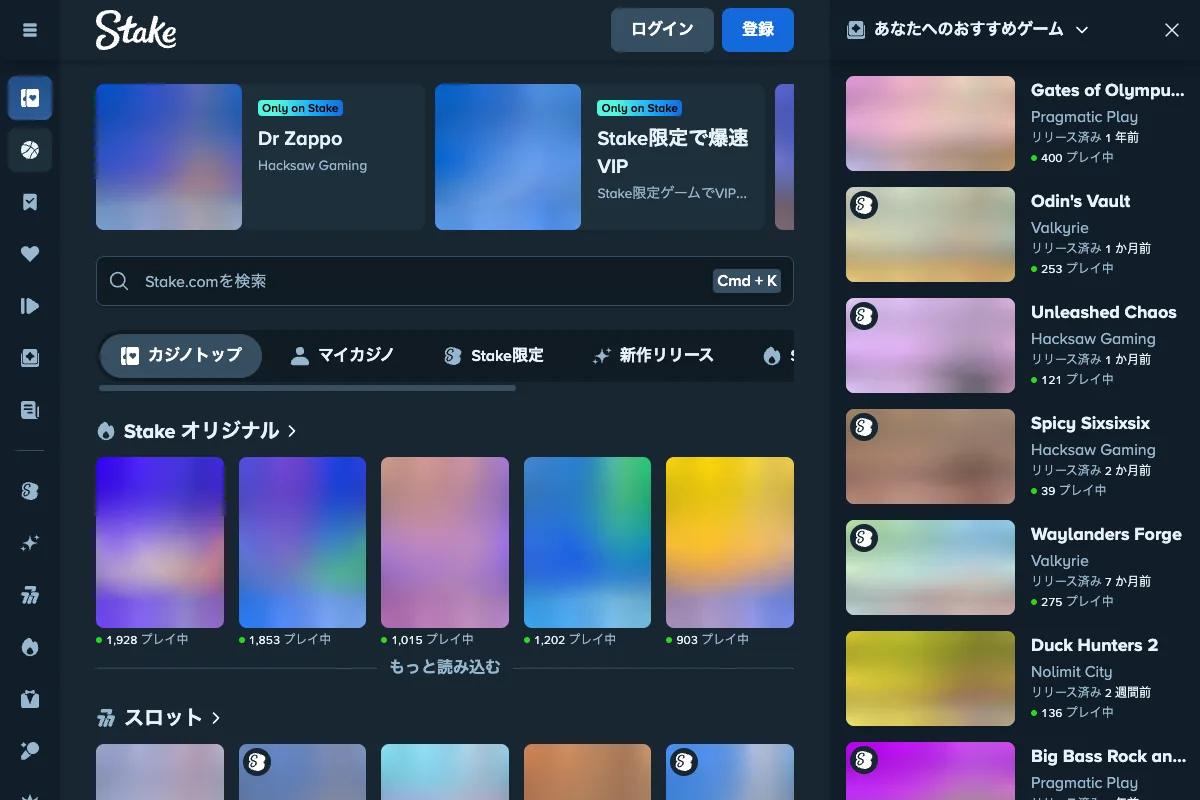Close the recommended games panel

click(1172, 30)
